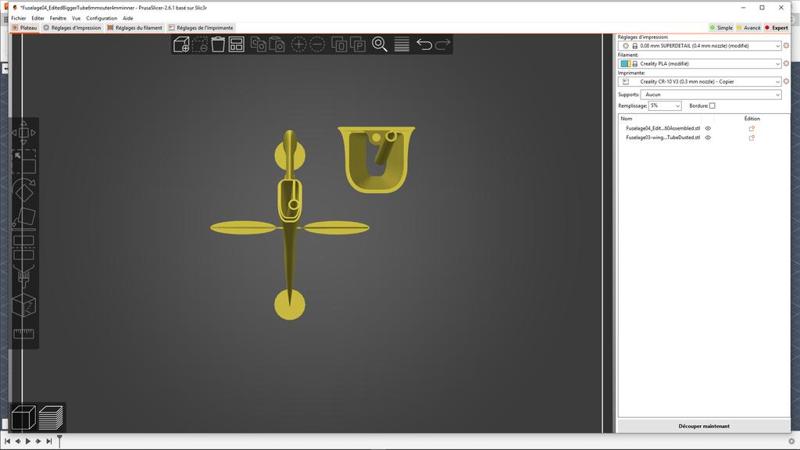Select the Scale gizmo tool

coord(23,162)
